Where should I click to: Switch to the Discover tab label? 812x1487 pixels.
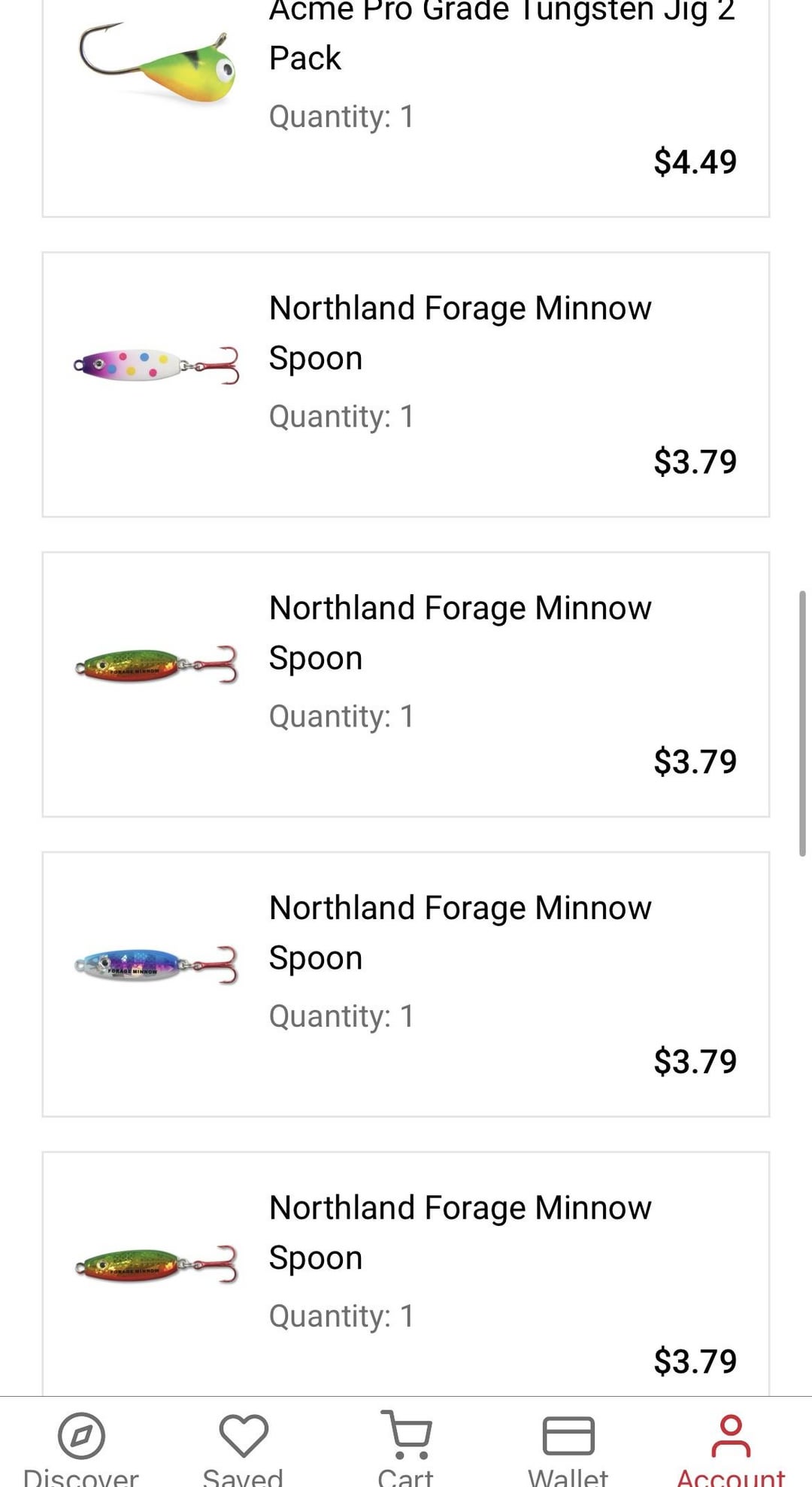(x=81, y=1476)
